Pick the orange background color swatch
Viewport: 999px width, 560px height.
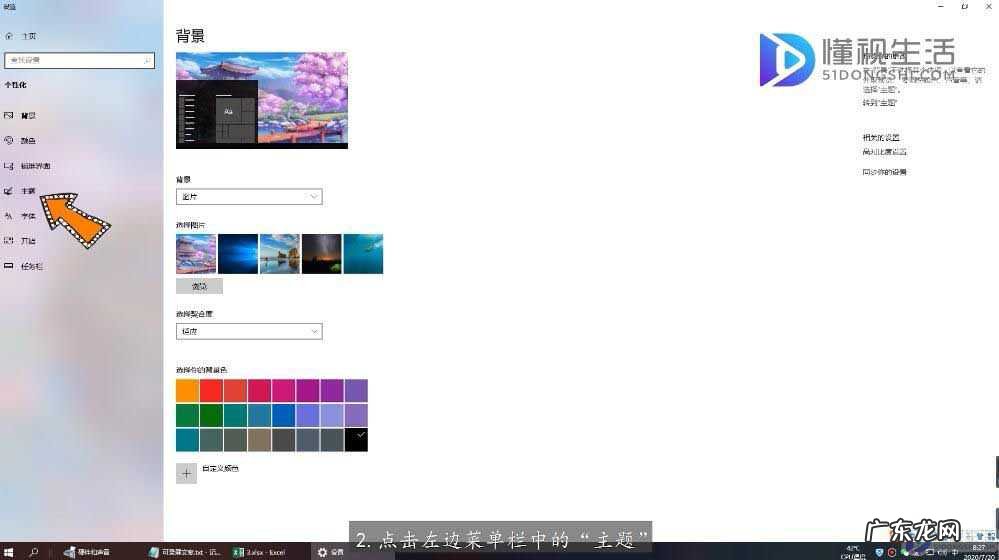(x=187, y=391)
